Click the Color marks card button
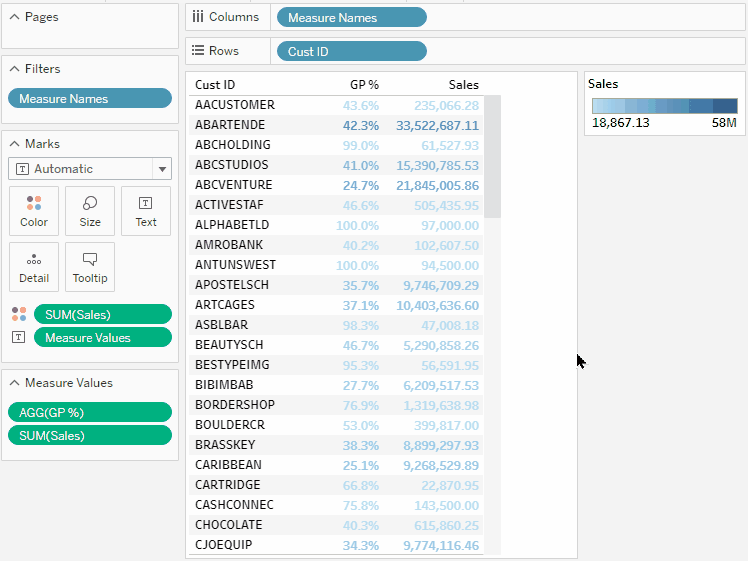 tap(34, 211)
